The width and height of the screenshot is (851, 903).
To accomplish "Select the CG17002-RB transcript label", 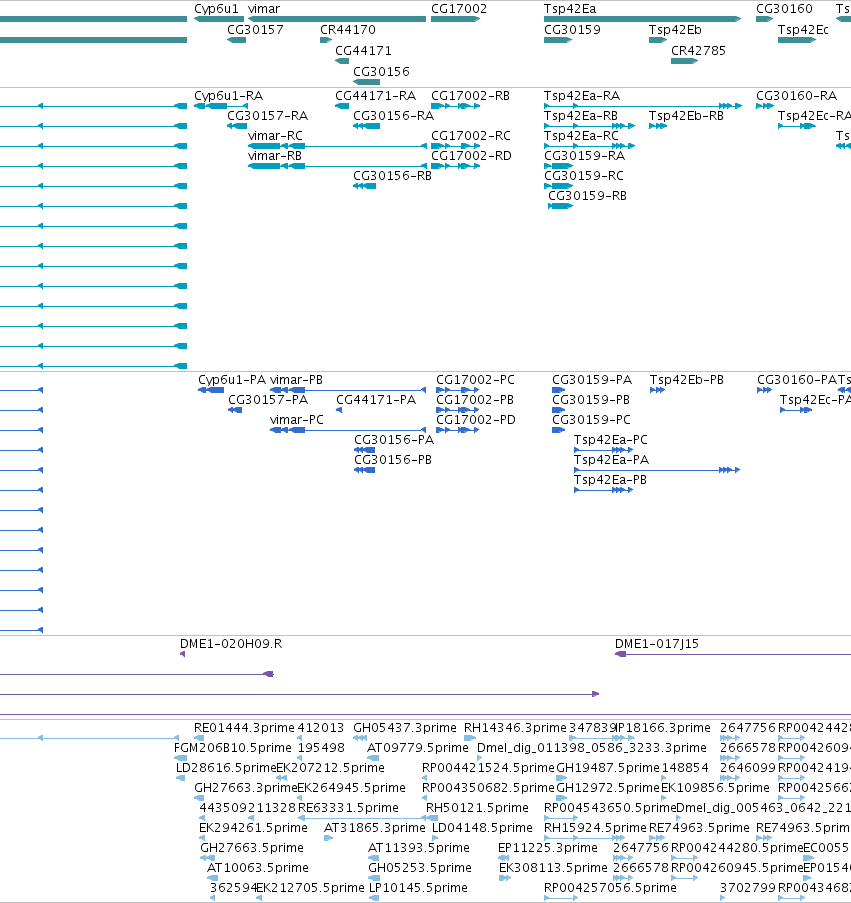I will (470, 96).
